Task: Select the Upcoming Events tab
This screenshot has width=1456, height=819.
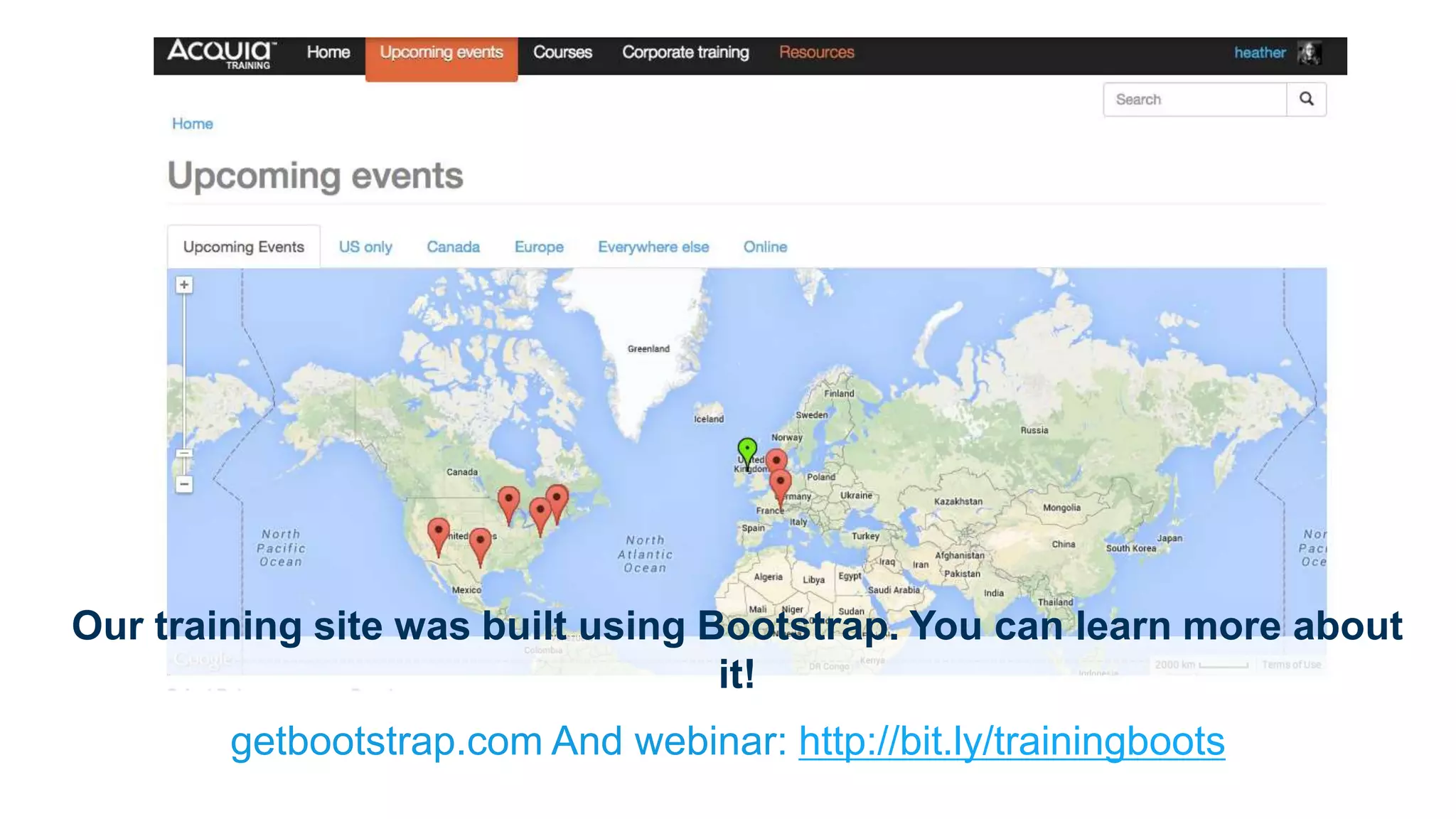Action: 243,247
